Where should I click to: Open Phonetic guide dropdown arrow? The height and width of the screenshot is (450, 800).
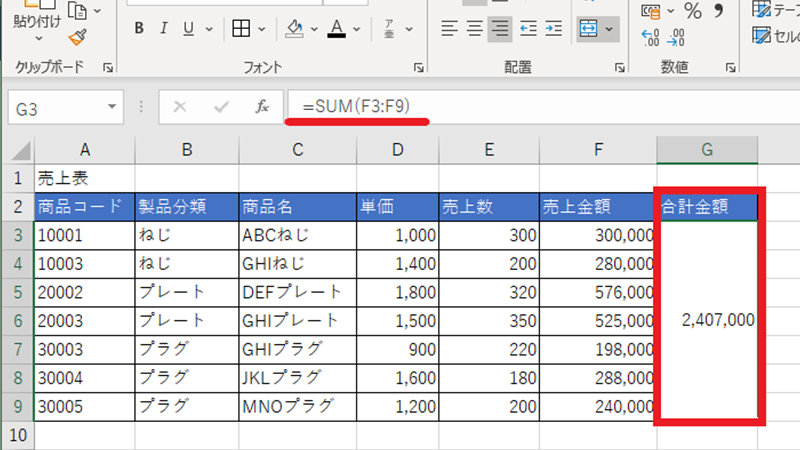click(x=409, y=29)
